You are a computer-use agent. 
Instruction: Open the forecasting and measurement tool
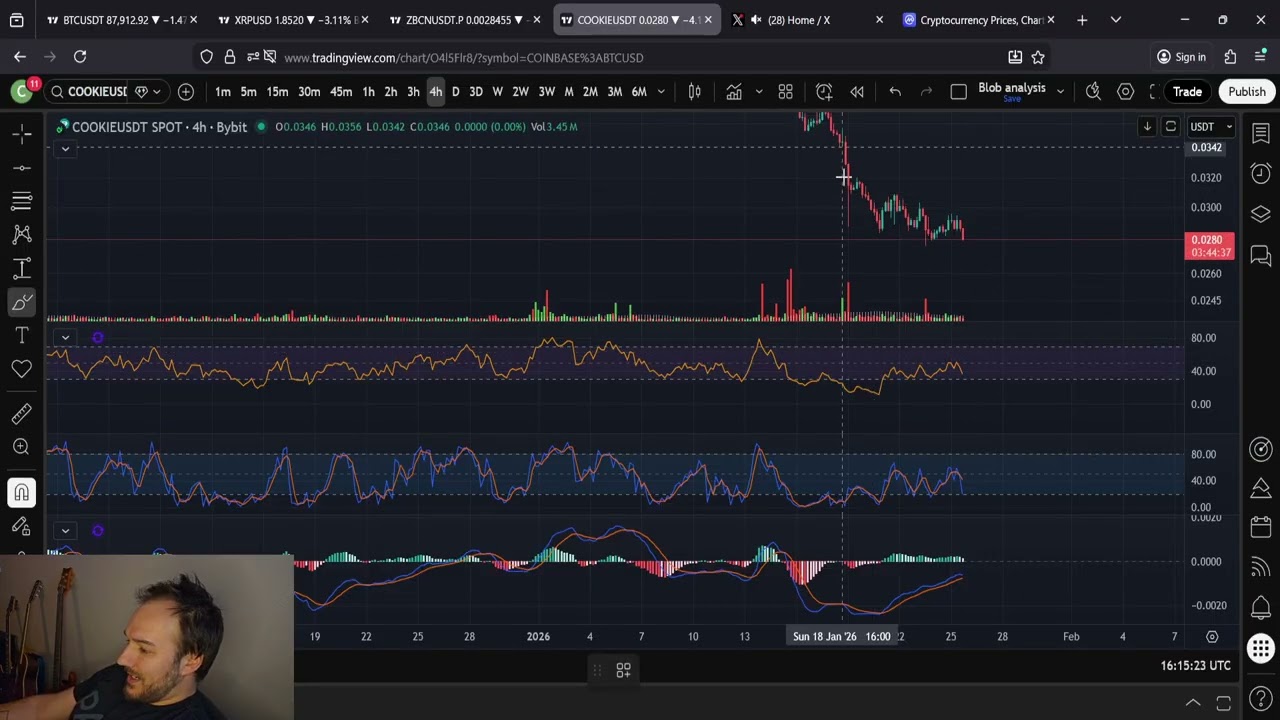pyautogui.click(x=22, y=269)
